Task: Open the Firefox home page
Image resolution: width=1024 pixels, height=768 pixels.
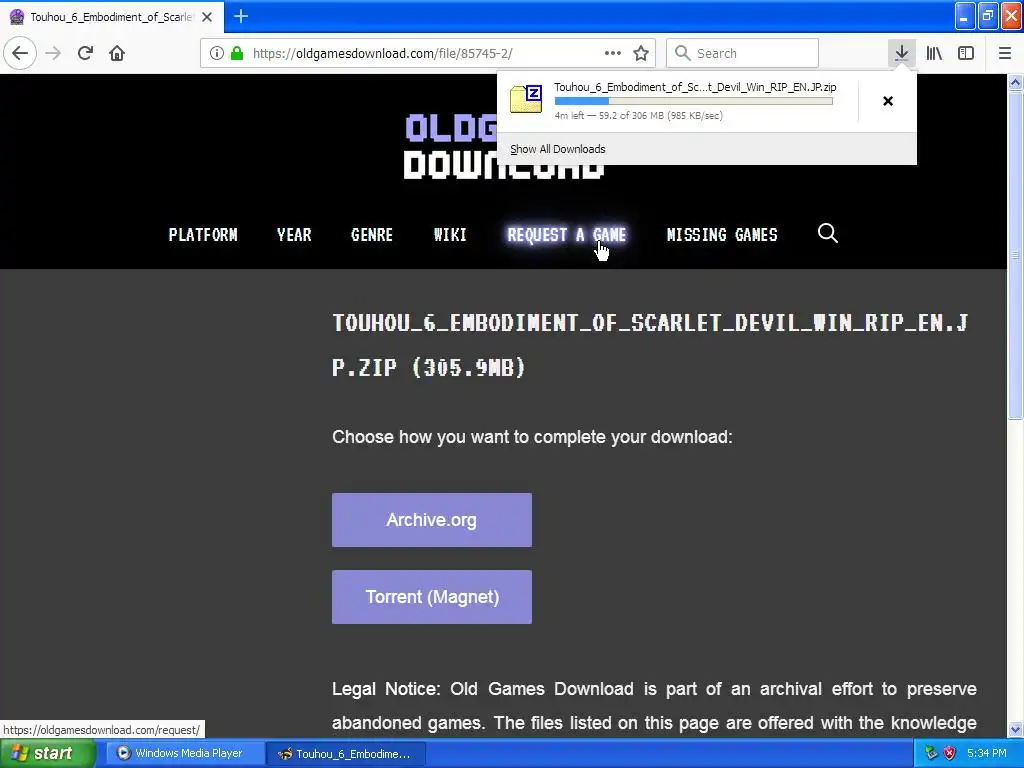Action: click(117, 53)
